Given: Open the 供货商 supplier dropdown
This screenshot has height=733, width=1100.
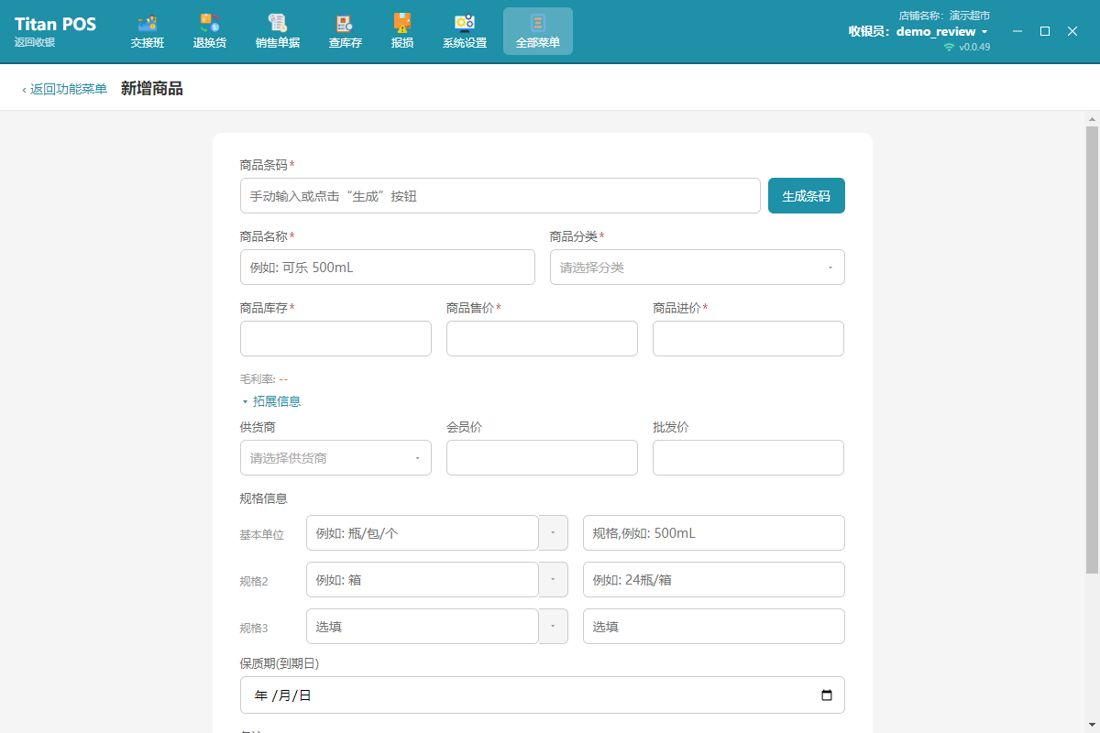Looking at the screenshot, I should point(335,458).
